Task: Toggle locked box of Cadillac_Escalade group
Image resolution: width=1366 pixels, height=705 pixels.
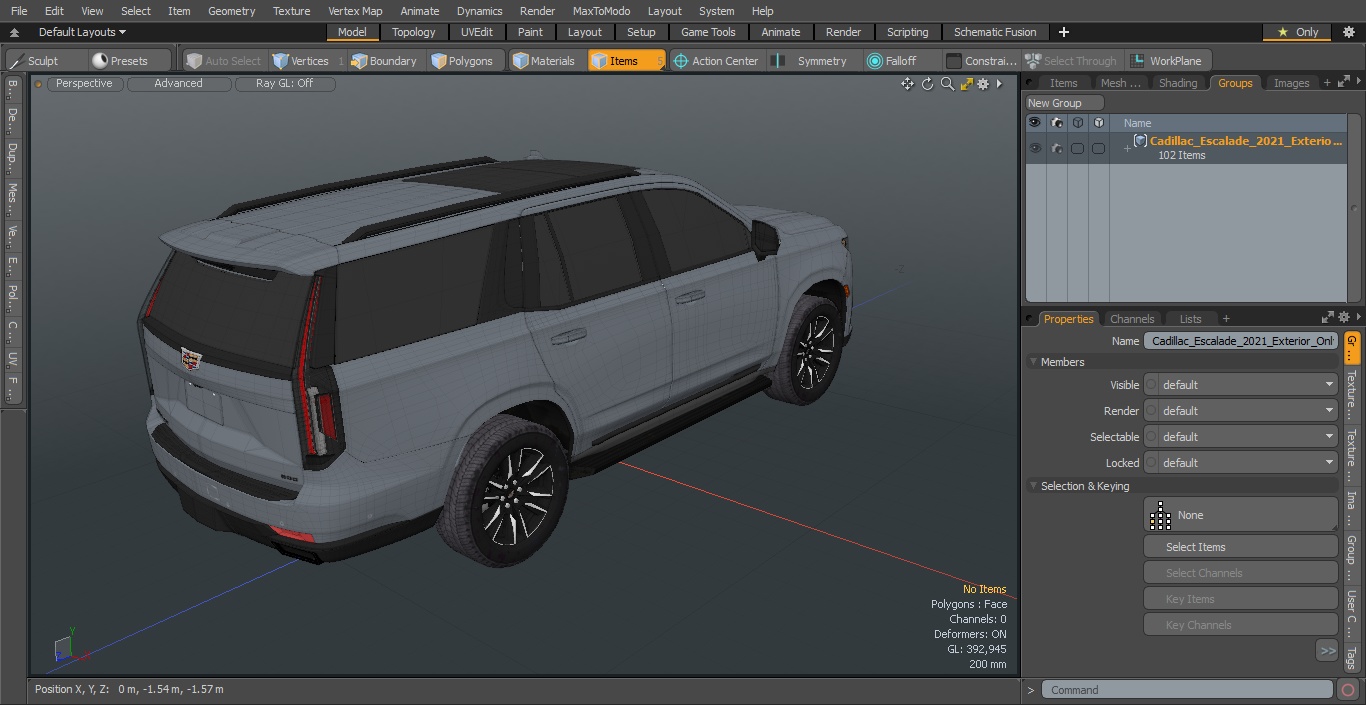Action: [x=1098, y=148]
